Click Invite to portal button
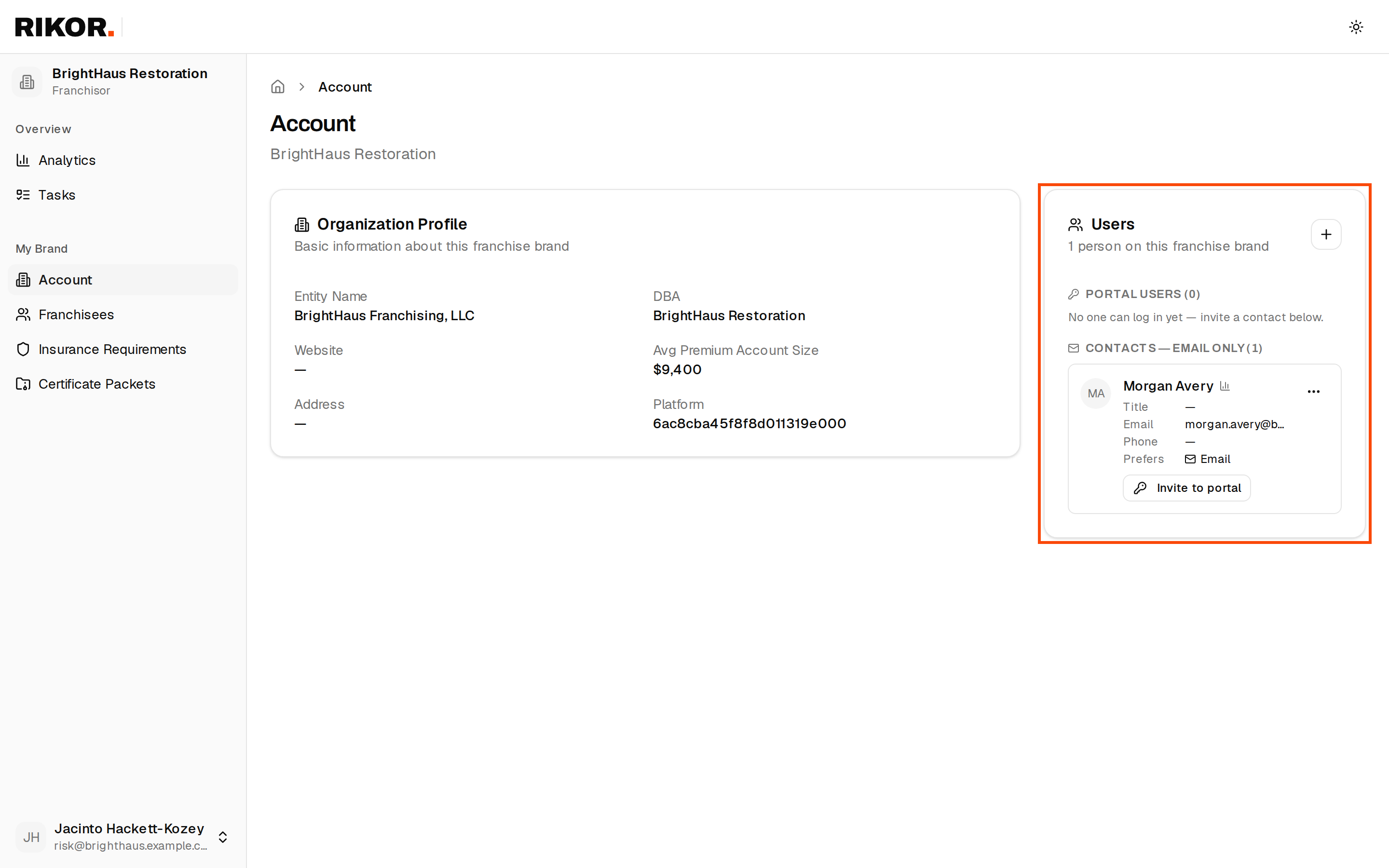Screen dimensions: 1389x868 click(1186, 488)
